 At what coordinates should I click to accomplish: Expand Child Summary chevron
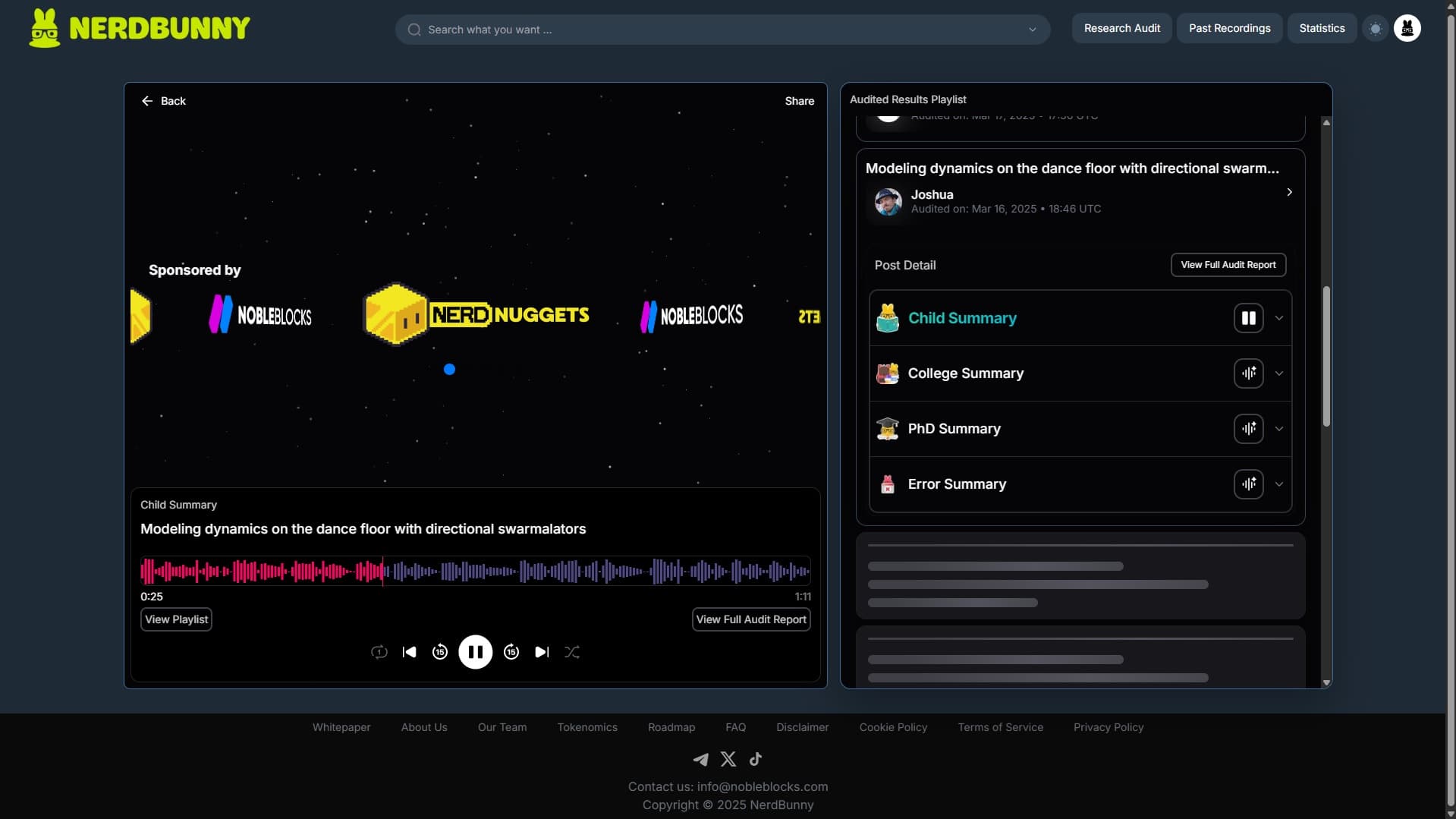click(1279, 318)
